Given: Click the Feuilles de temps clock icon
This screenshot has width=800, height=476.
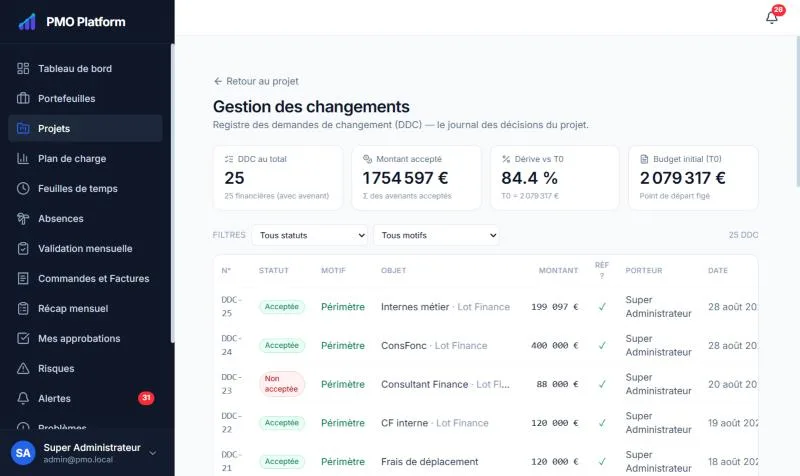Looking at the screenshot, I should point(23,188).
